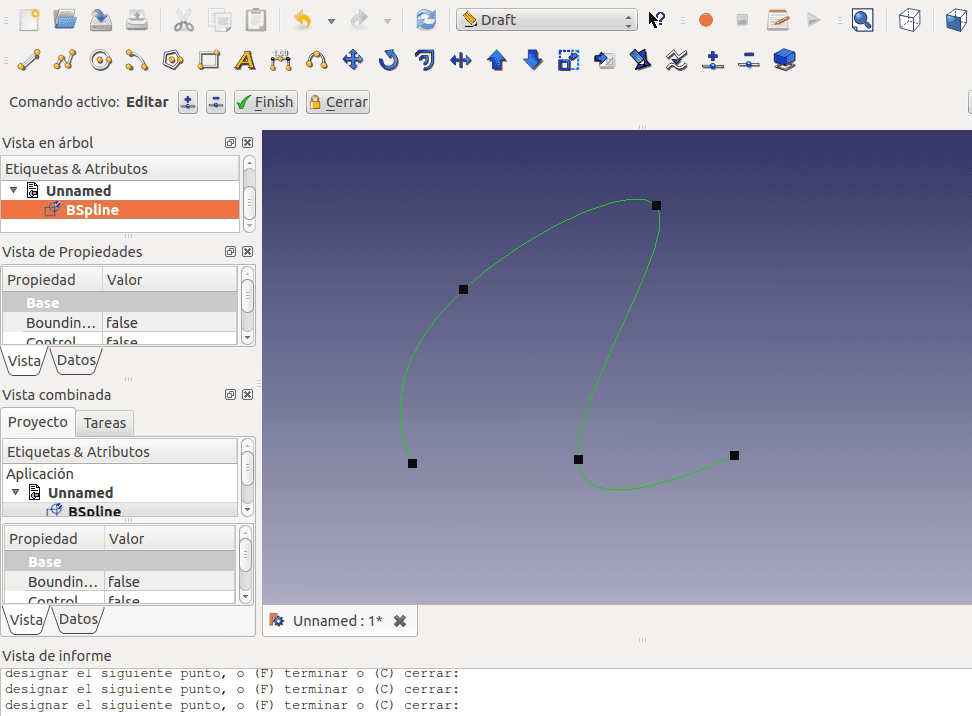The width and height of the screenshot is (972, 716).
Task: Open the file with the folder icon
Action: 65,20
